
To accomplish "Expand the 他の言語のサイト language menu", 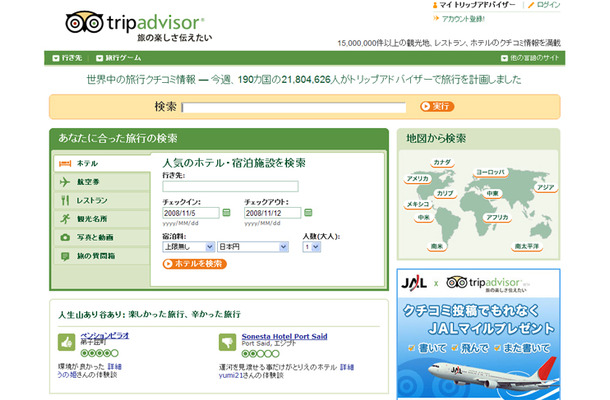I will [530, 58].
